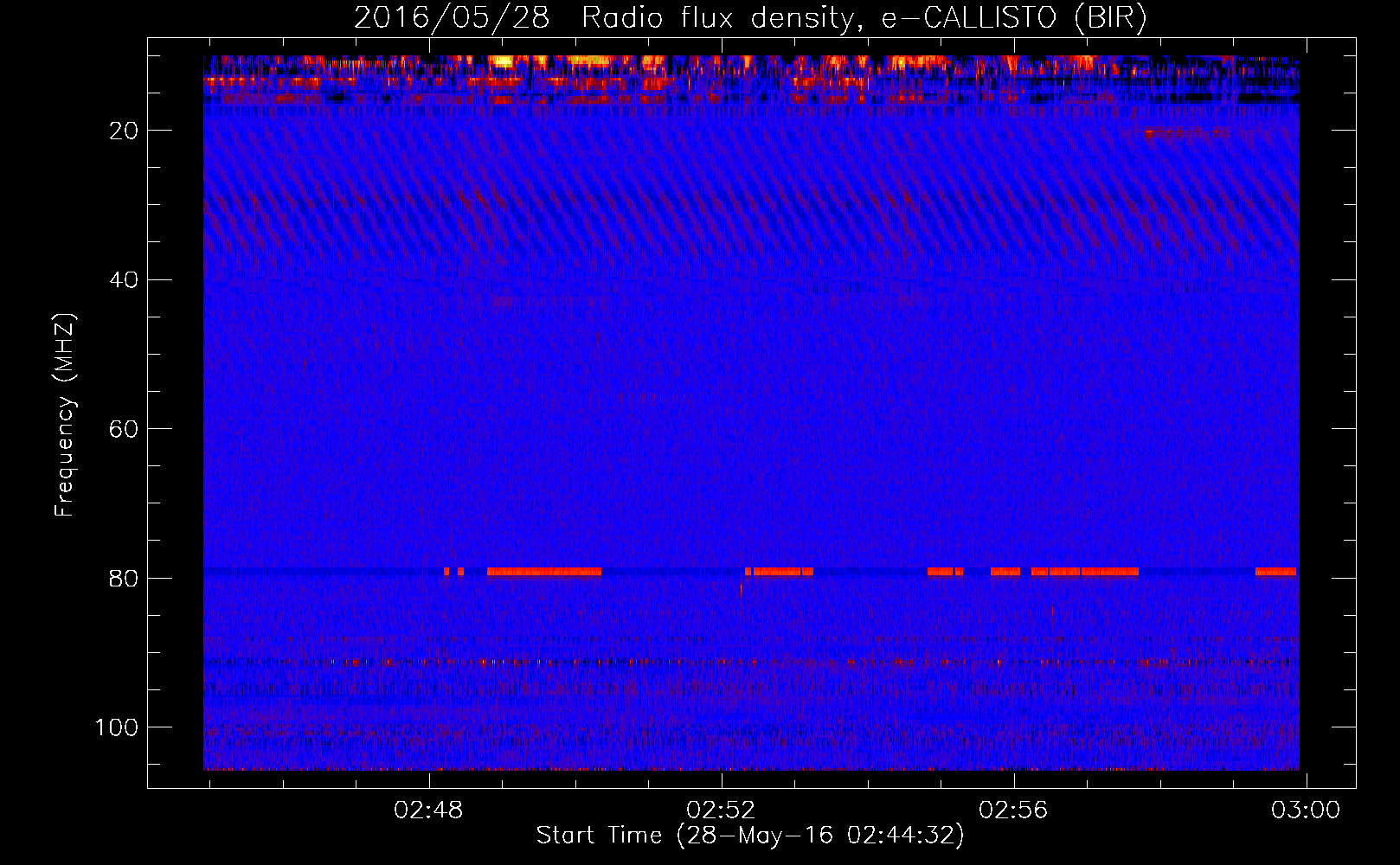Click the '100' frequency tick label
1400x865 pixels.
pos(117,727)
